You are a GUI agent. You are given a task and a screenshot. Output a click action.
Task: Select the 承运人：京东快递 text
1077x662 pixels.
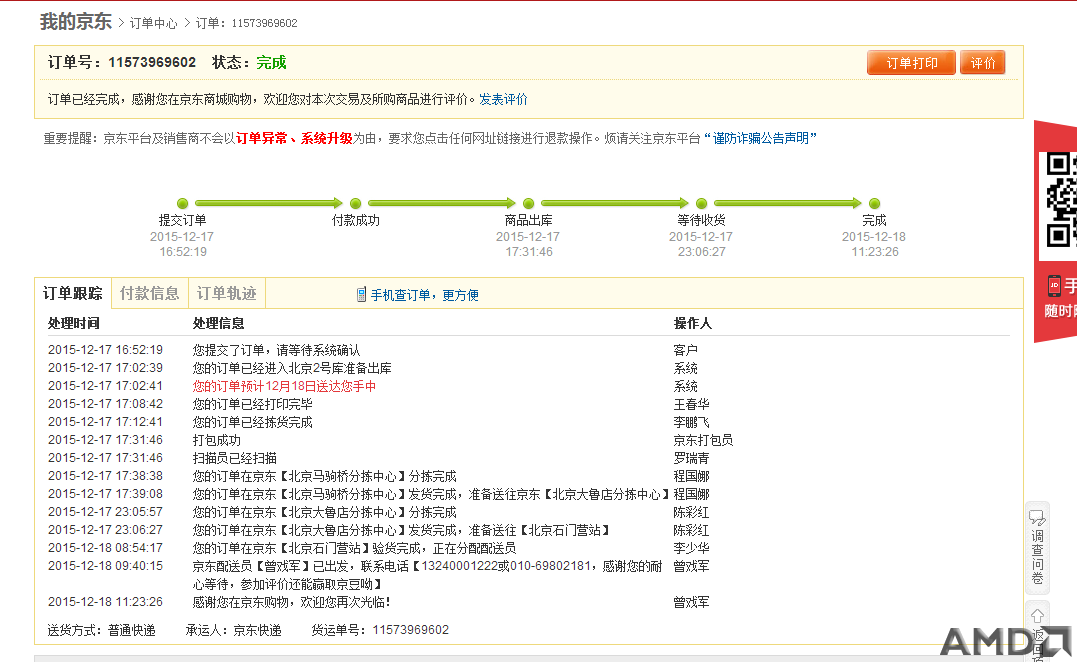(x=233, y=630)
